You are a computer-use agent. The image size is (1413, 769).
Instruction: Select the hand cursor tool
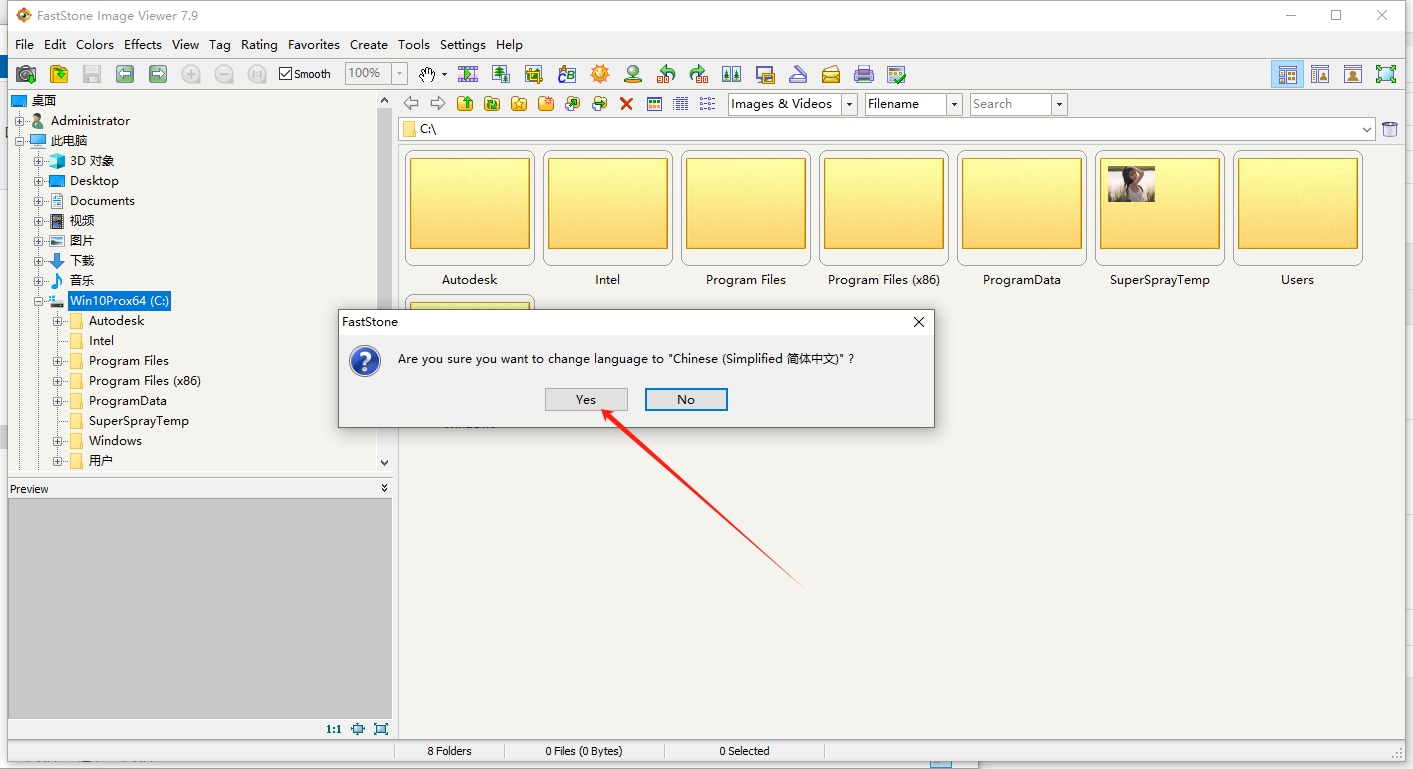pos(427,74)
